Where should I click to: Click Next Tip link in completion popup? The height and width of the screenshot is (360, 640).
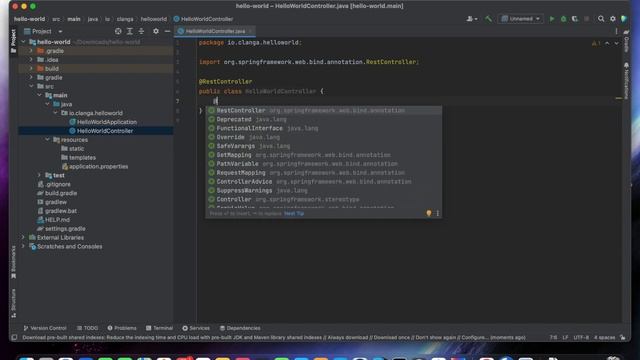(x=294, y=213)
